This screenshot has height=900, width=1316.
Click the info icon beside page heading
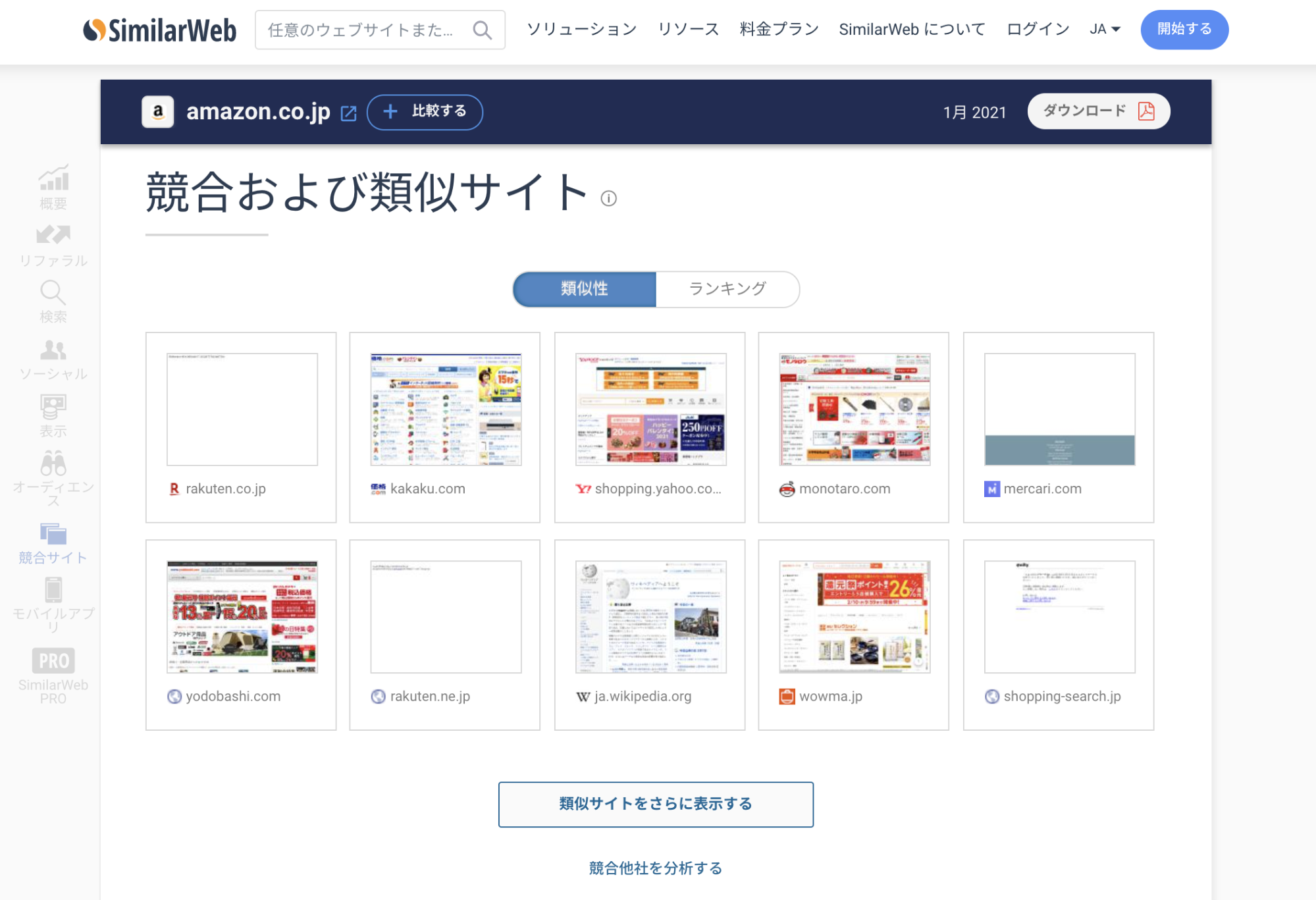point(608,198)
